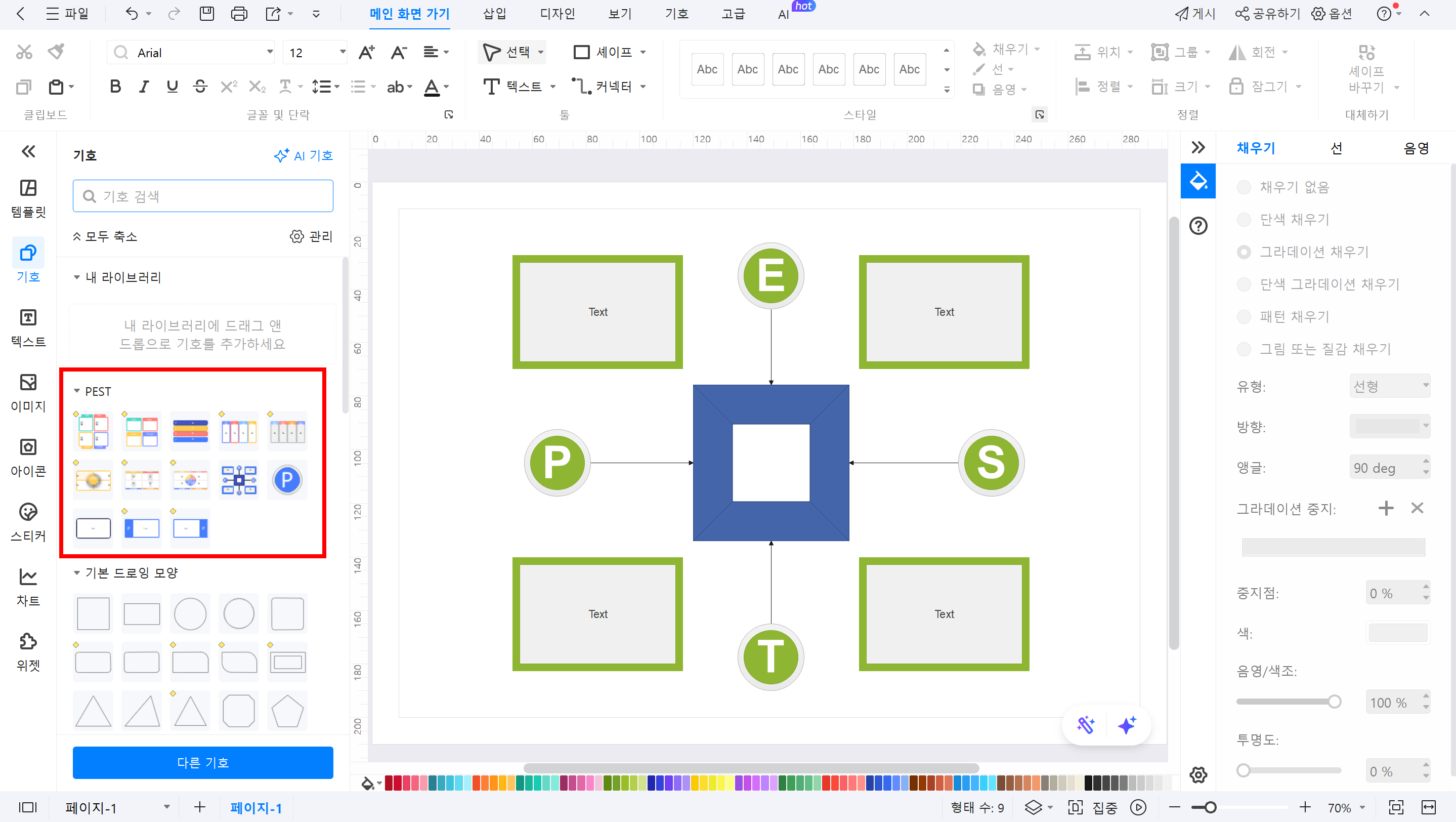
Task: Collapse the PEST library section
Action: [x=77, y=391]
